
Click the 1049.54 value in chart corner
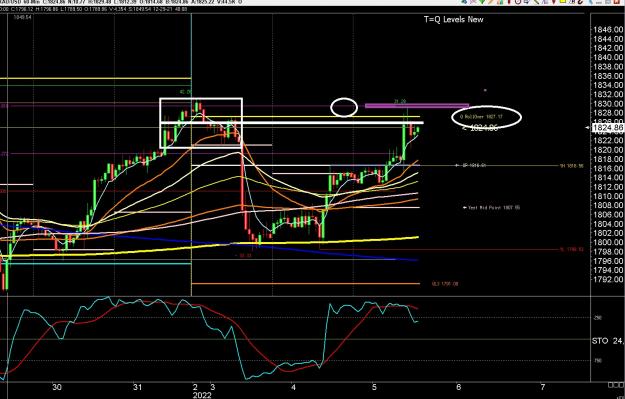pyautogui.click(x=23, y=17)
